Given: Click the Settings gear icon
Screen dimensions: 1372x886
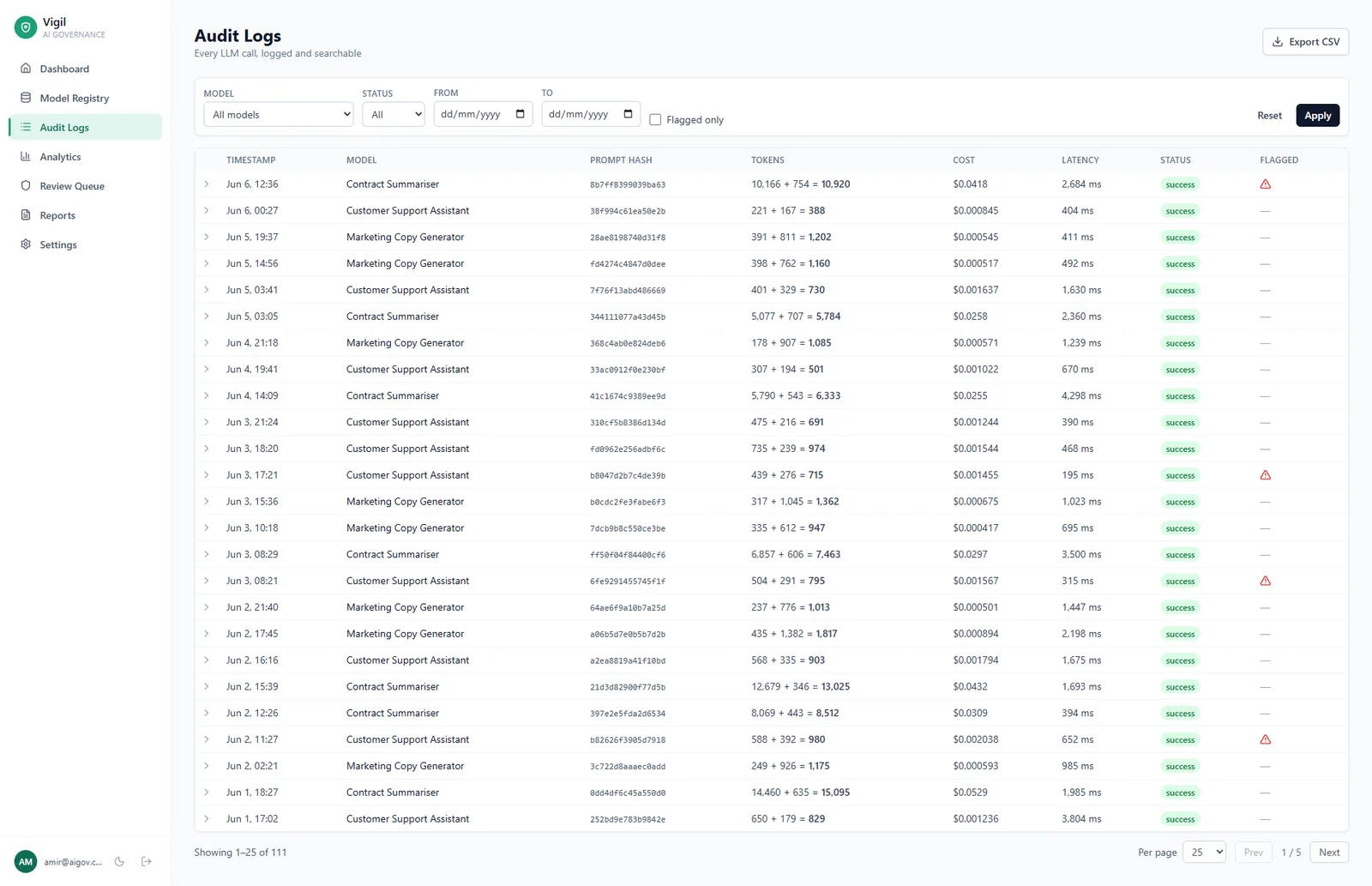Looking at the screenshot, I should tap(26, 244).
